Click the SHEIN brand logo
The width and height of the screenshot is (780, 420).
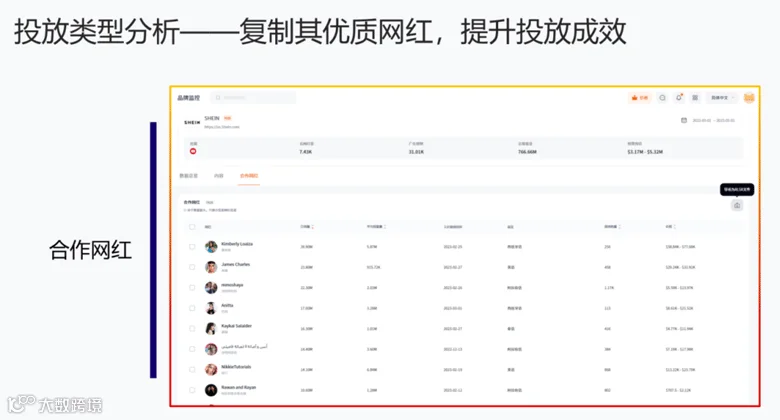point(192,122)
